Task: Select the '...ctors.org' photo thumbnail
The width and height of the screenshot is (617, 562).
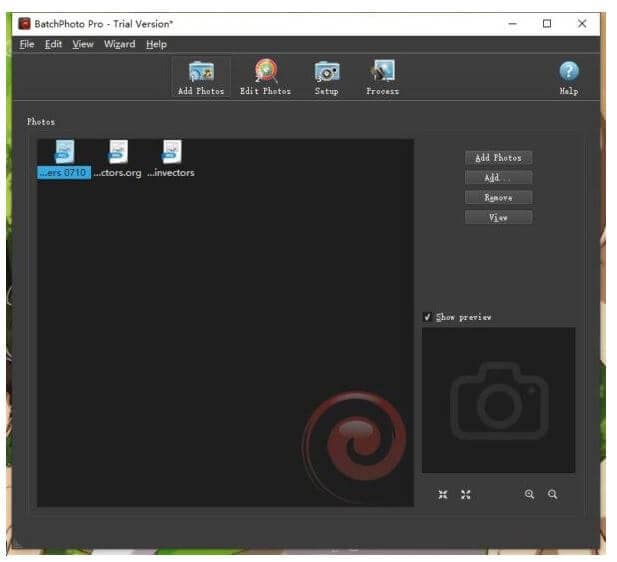Action: point(118,160)
